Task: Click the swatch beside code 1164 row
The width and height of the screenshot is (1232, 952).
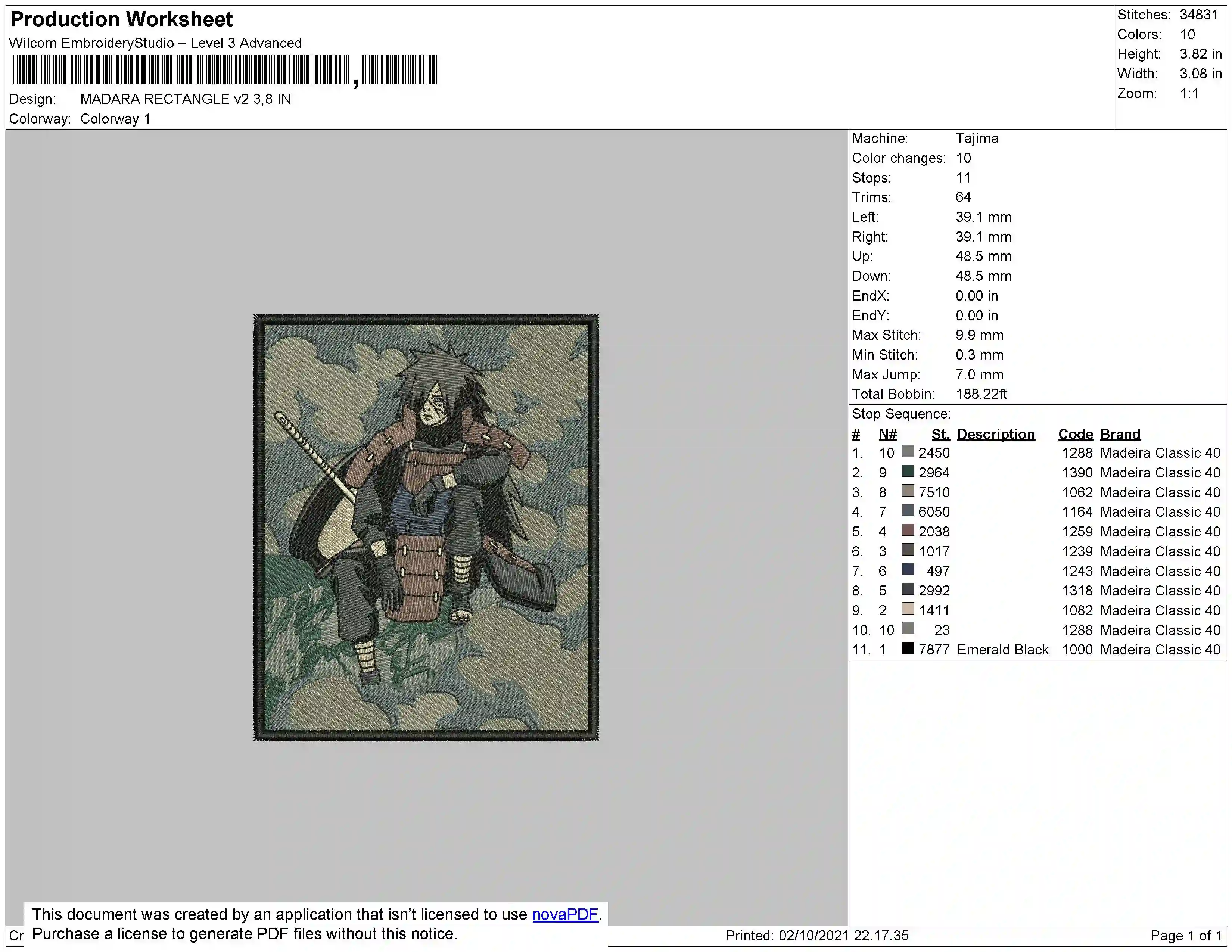Action: pyautogui.click(x=908, y=510)
